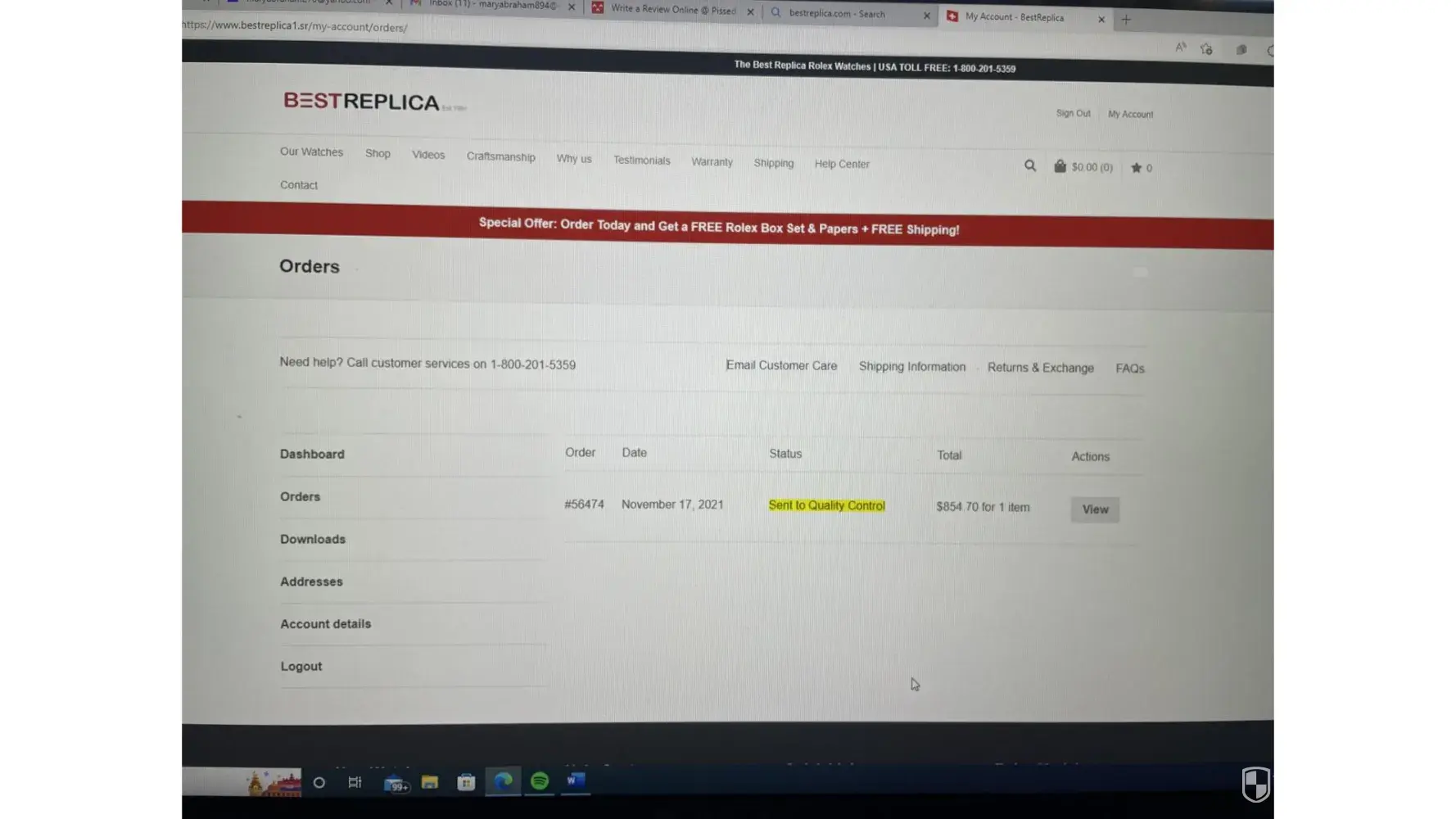Screen dimensions: 1456x819
Task: Click the Sign Out link
Action: pos(1073,113)
